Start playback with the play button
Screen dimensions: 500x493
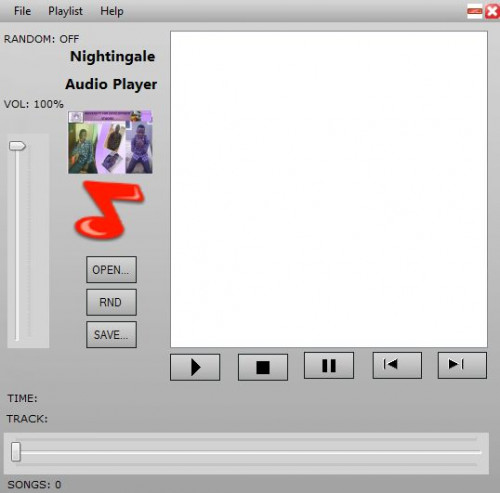(x=195, y=367)
